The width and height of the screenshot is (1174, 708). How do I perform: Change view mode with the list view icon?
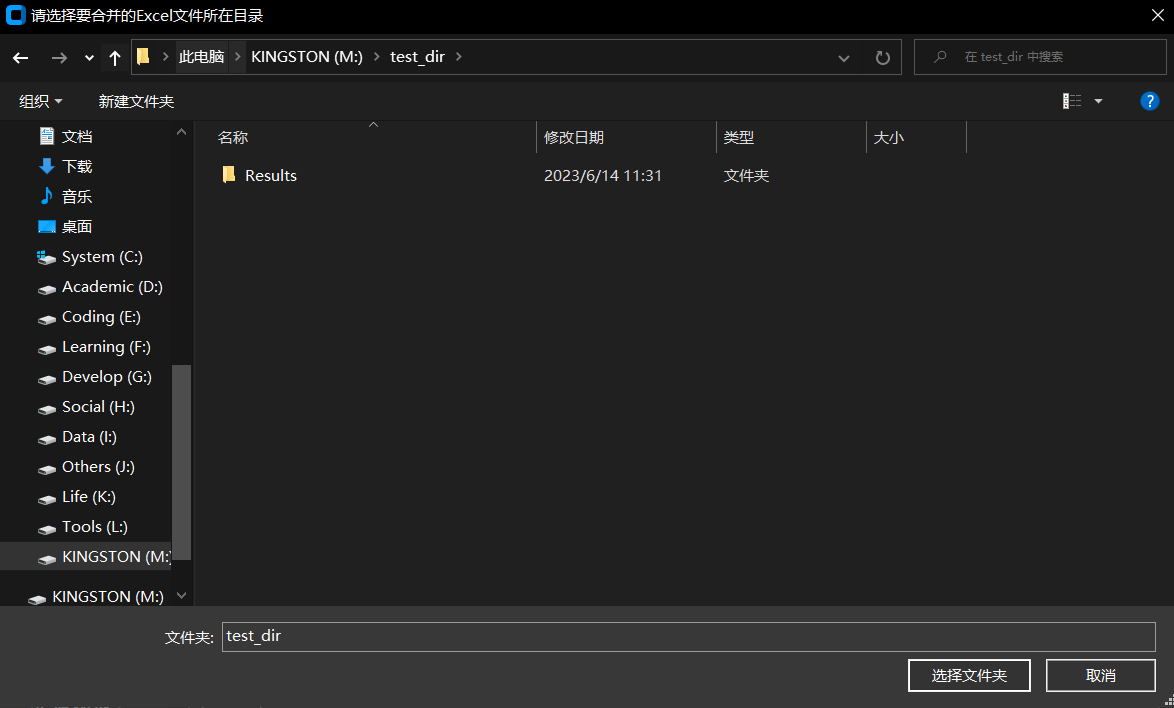pyautogui.click(x=1072, y=101)
